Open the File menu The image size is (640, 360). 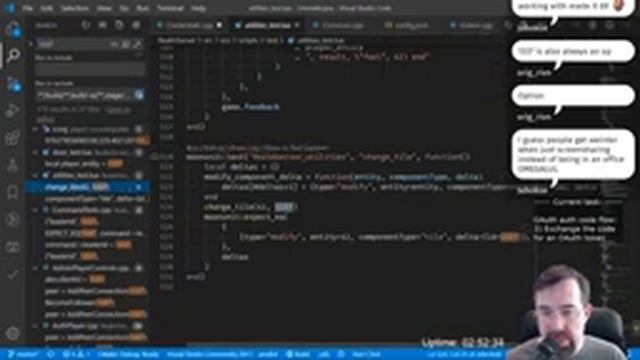click(x=27, y=8)
